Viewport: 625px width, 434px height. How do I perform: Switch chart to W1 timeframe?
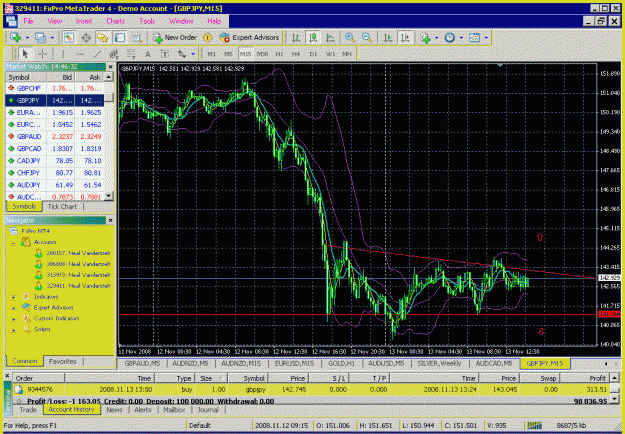tap(330, 53)
